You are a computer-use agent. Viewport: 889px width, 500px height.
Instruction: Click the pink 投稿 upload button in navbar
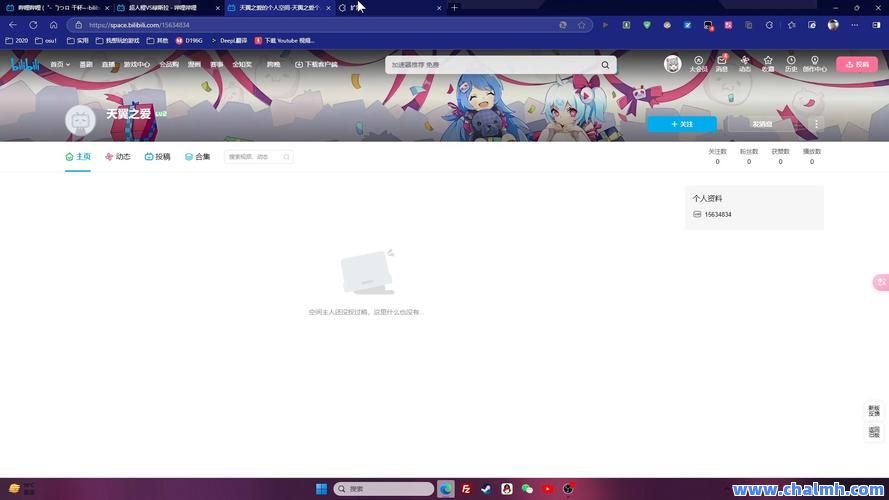coord(857,65)
